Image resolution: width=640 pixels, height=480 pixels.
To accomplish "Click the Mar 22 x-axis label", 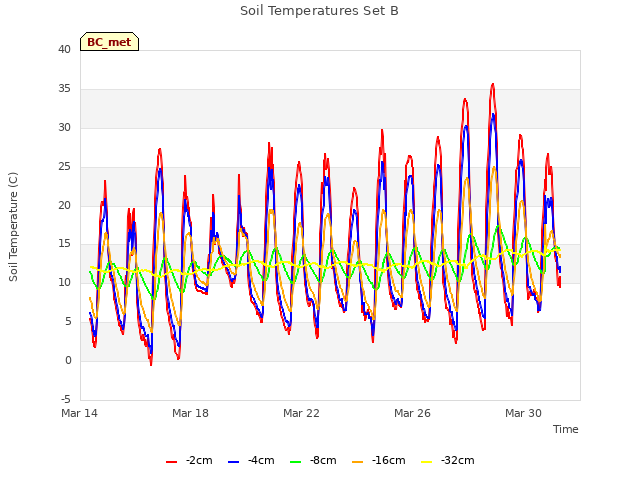I will 301,413.
